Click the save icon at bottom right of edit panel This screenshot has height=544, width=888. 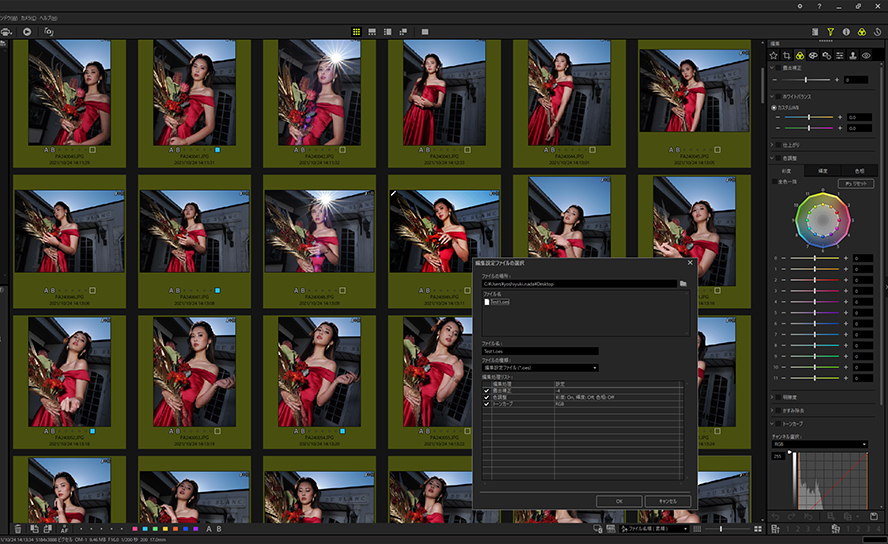pos(874,516)
